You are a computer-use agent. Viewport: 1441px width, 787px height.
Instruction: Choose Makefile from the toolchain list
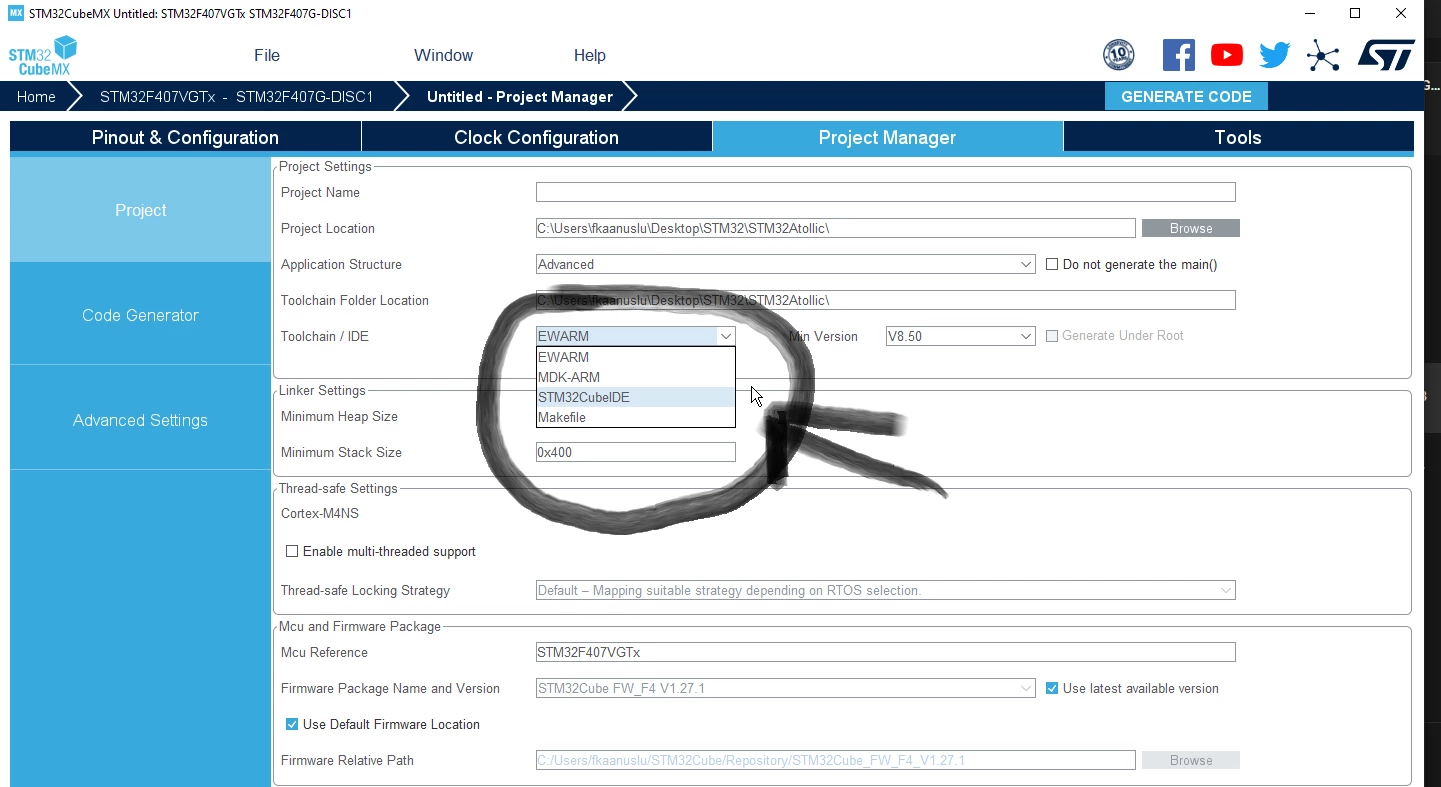636,417
